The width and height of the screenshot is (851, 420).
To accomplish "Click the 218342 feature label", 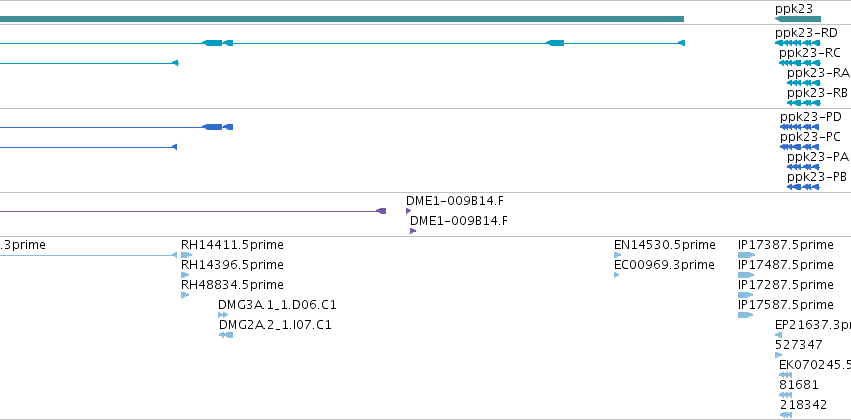I will pos(804,406).
